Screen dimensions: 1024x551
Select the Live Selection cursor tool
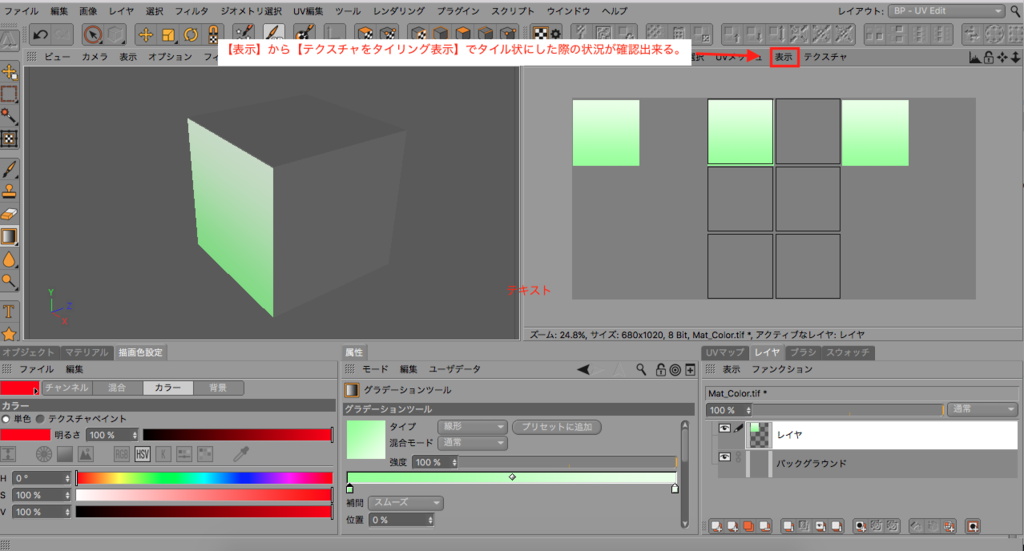coord(93,34)
